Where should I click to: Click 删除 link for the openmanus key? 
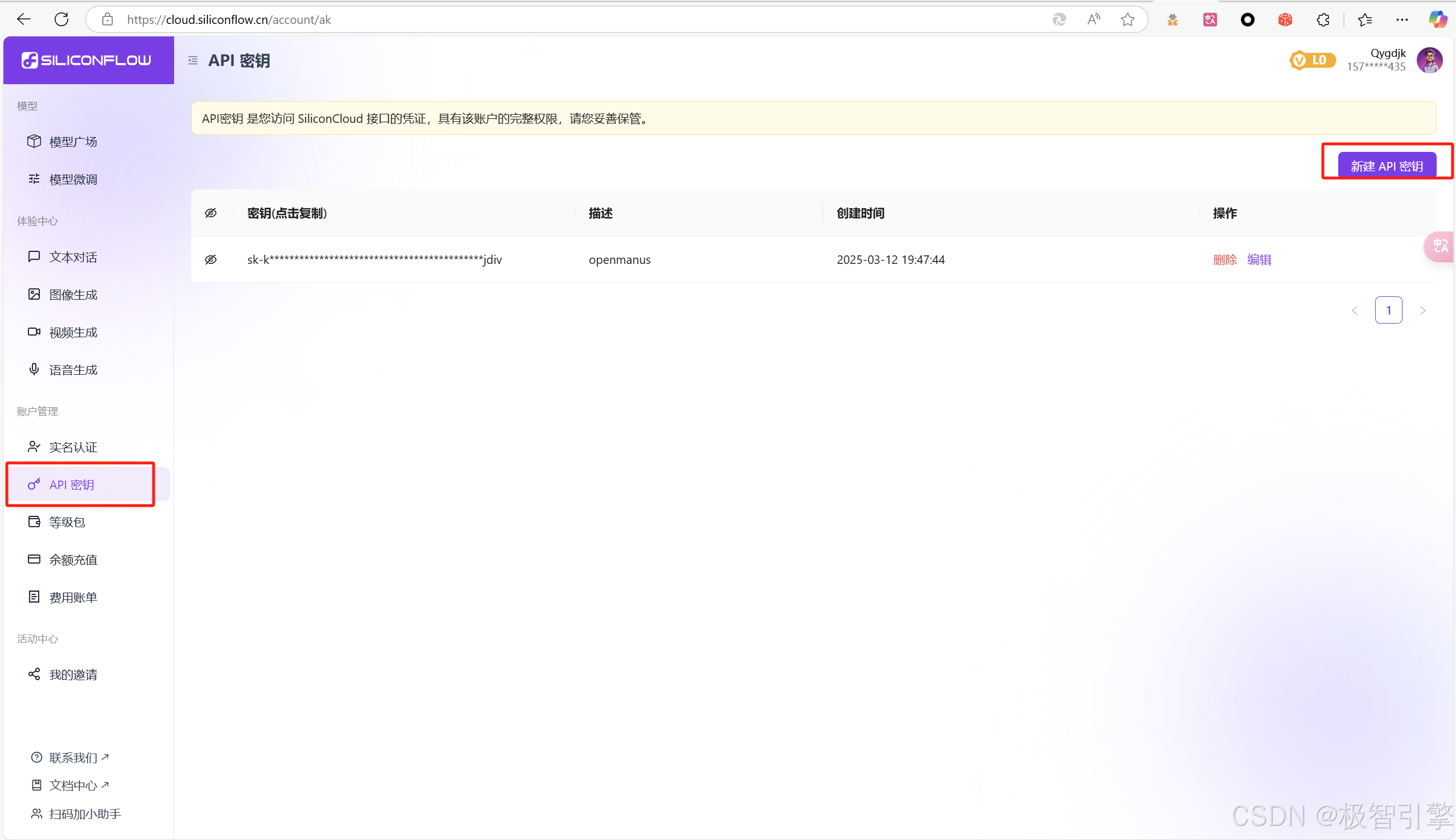1224,259
